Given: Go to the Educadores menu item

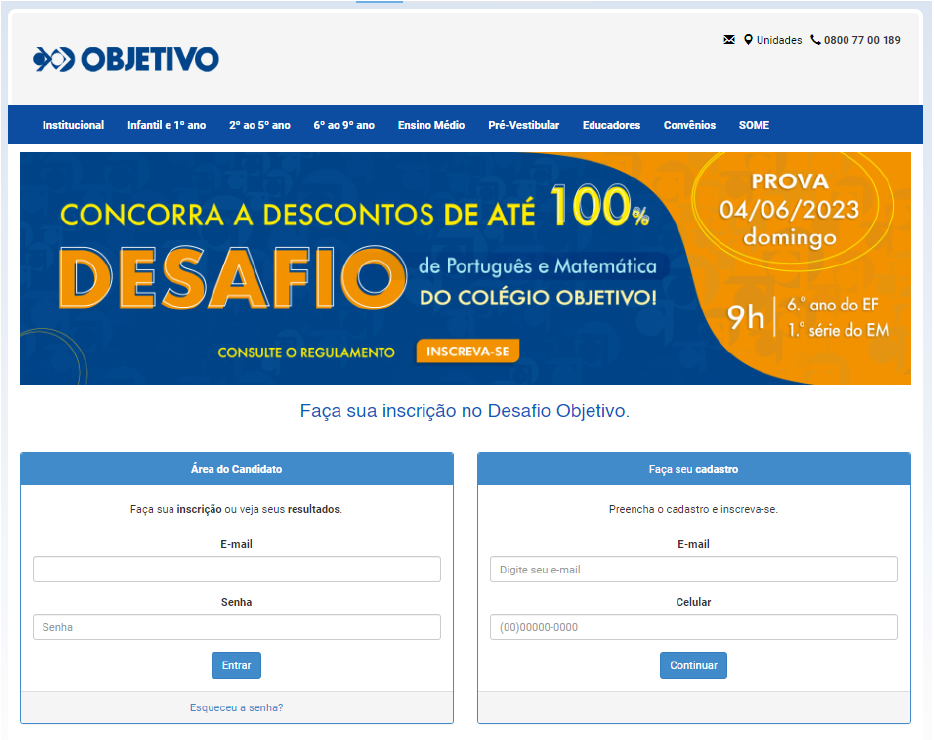Looking at the screenshot, I should coord(611,125).
